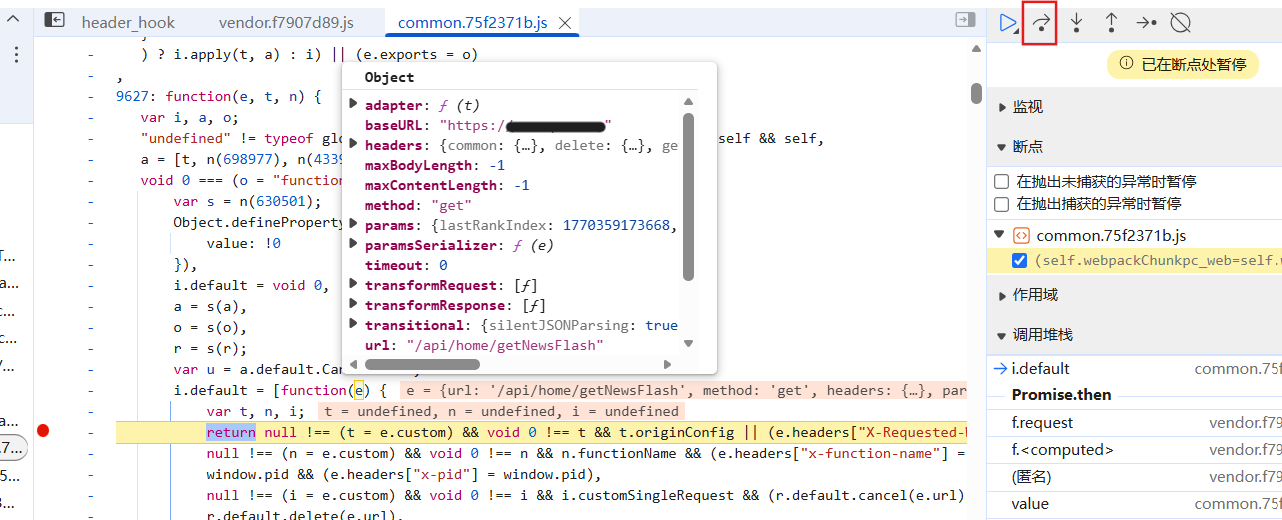Click the Step out of function icon
Image resolution: width=1282 pixels, height=520 pixels.
[x=1111, y=23]
